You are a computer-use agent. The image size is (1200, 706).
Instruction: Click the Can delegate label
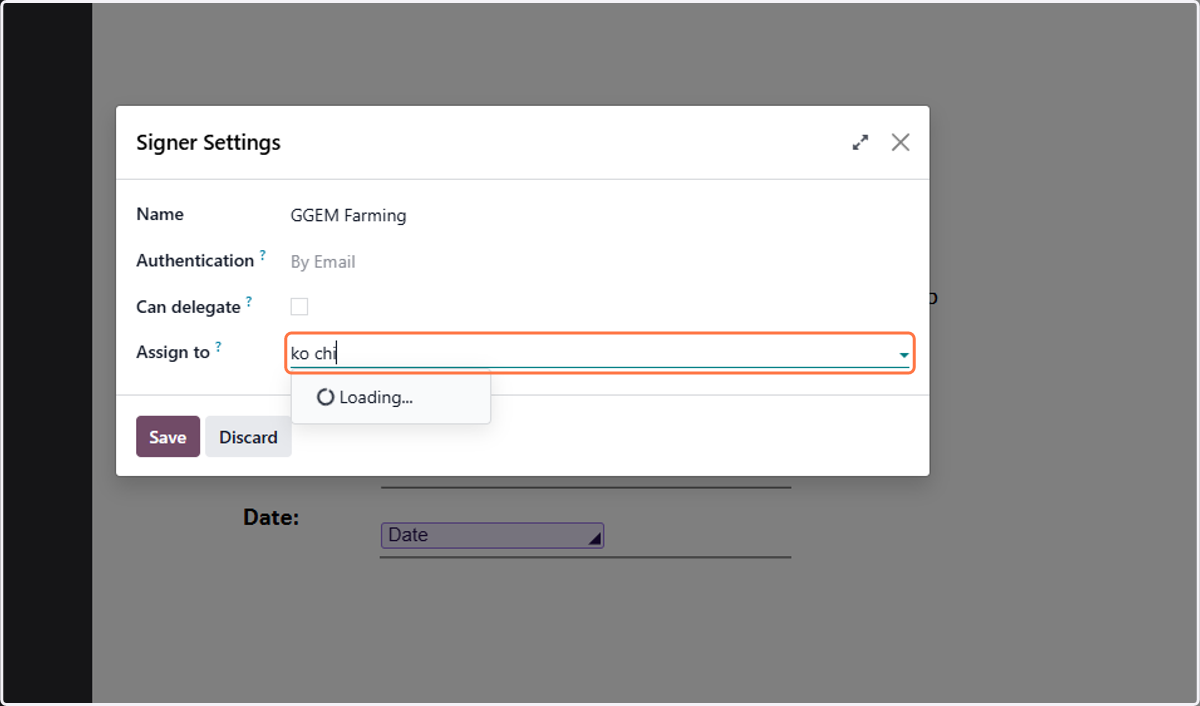pyautogui.click(x=188, y=307)
